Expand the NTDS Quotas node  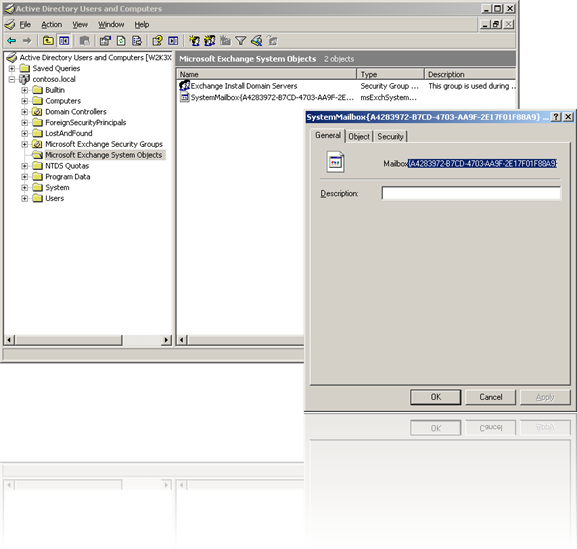click(25, 166)
